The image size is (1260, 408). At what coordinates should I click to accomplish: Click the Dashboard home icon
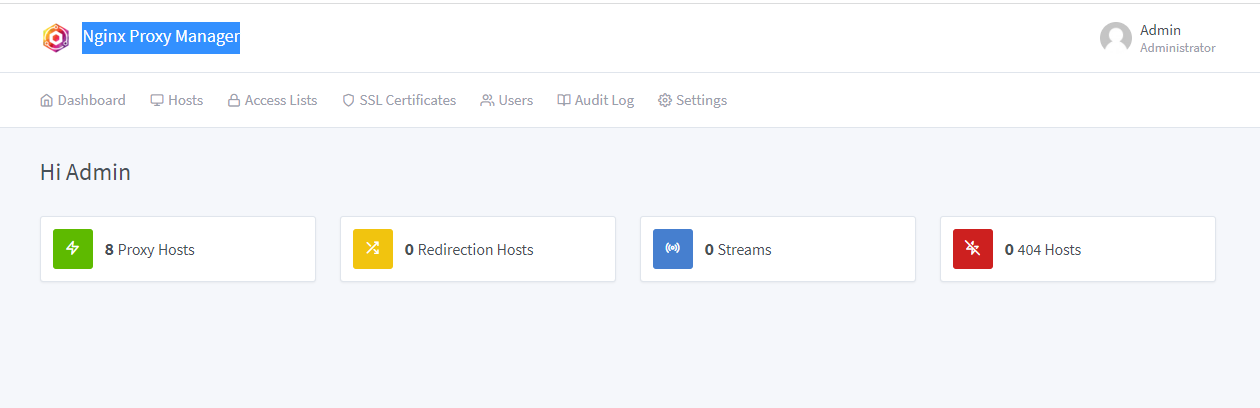click(46, 100)
